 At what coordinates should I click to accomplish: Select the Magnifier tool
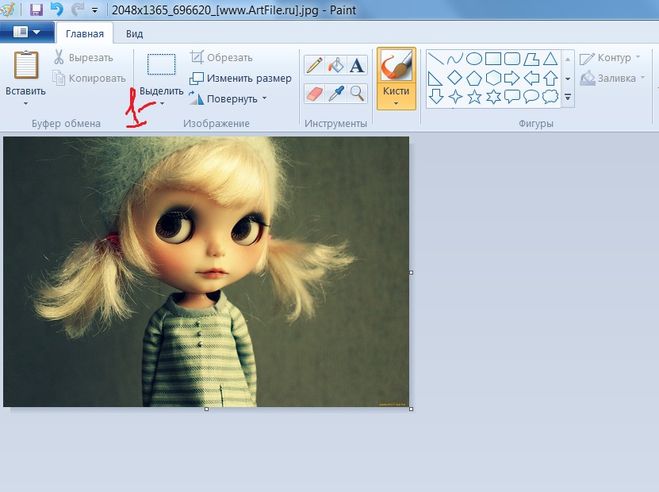pos(357,93)
